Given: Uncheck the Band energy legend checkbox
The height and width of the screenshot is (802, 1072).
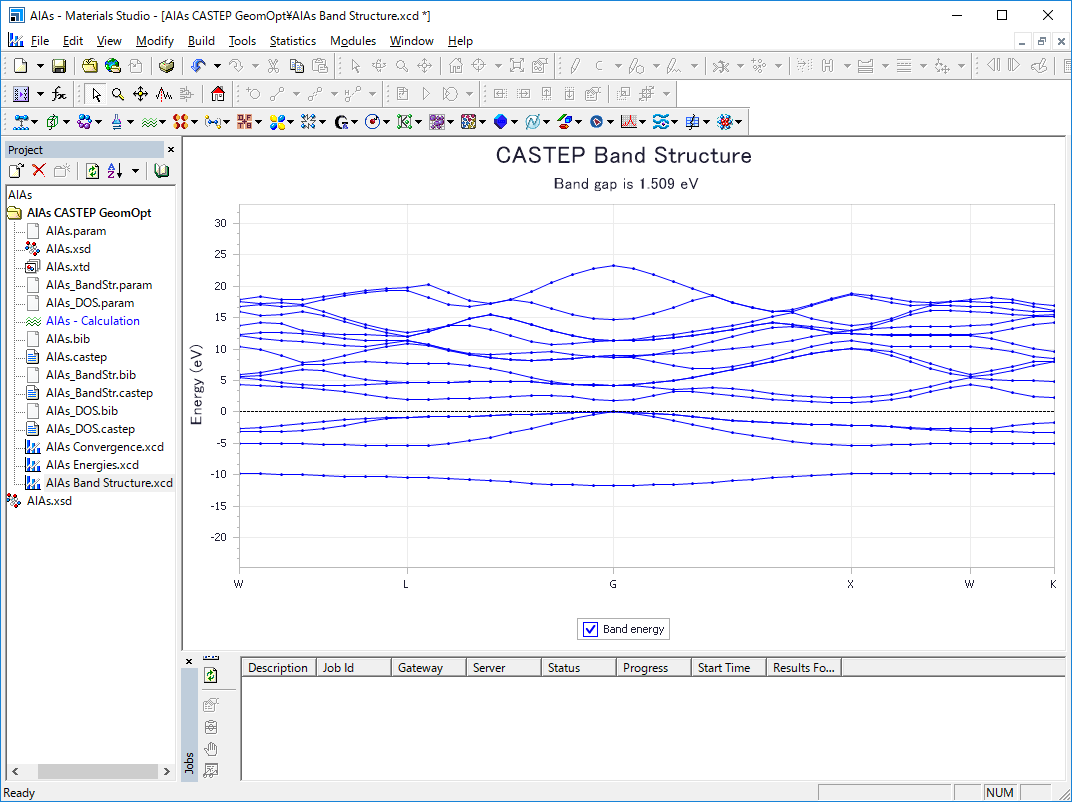Looking at the screenshot, I should 590,629.
